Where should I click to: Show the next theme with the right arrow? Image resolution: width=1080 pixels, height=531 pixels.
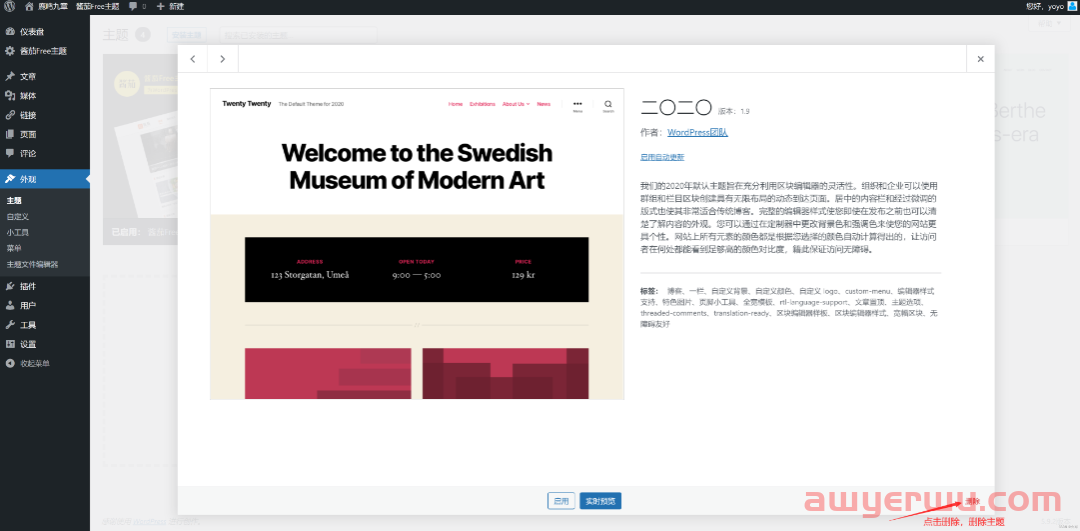[222, 59]
